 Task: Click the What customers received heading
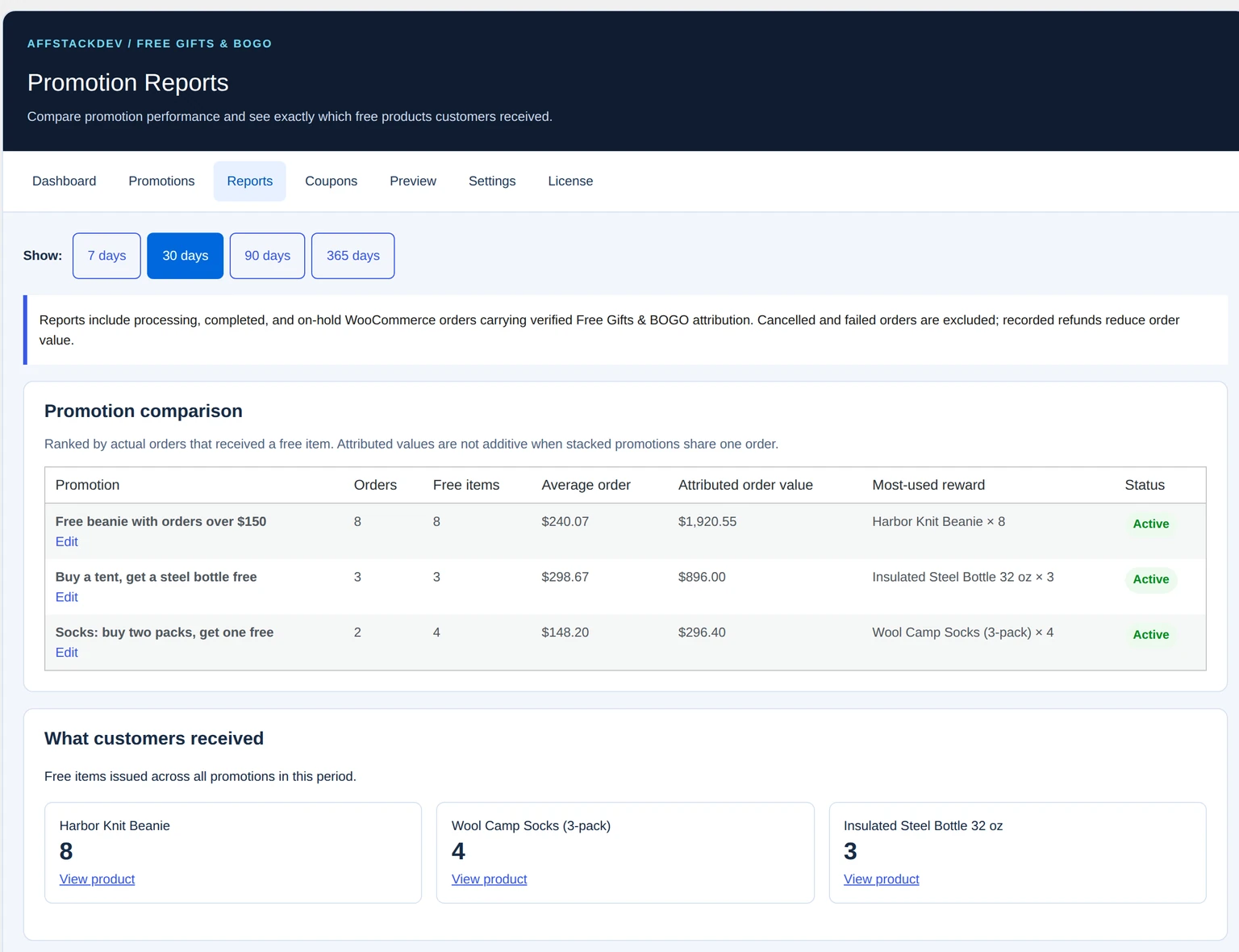coord(154,738)
